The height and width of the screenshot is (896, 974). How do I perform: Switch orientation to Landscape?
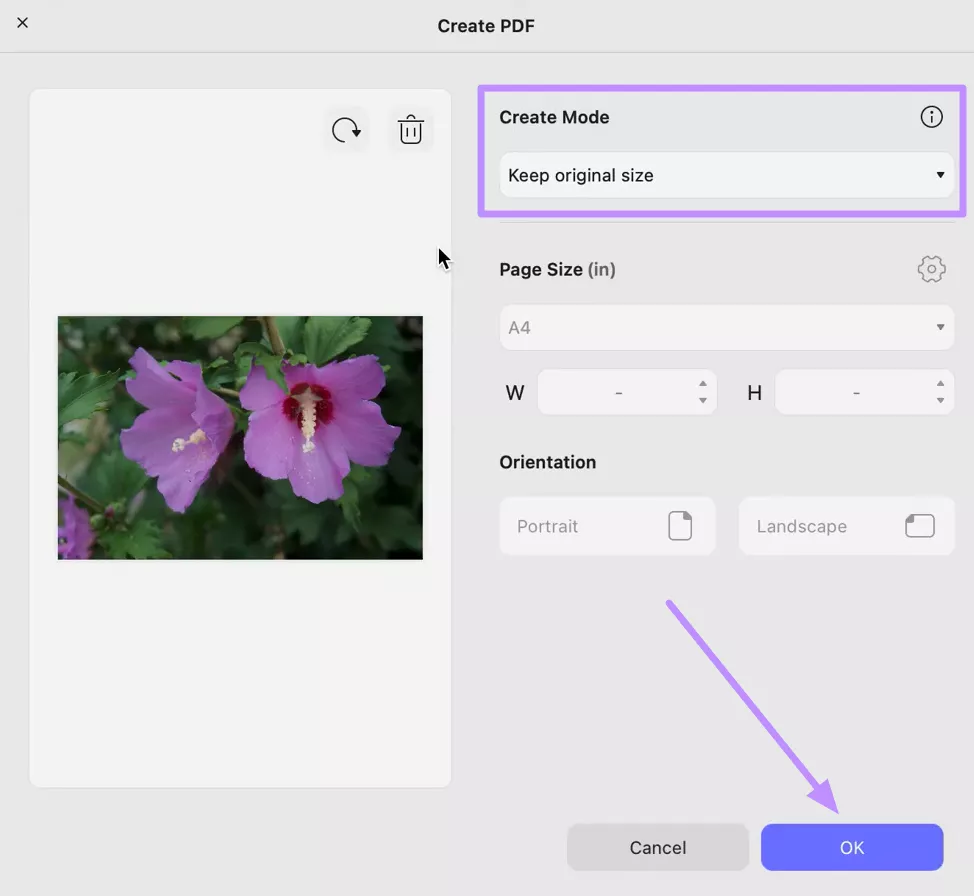coord(846,525)
